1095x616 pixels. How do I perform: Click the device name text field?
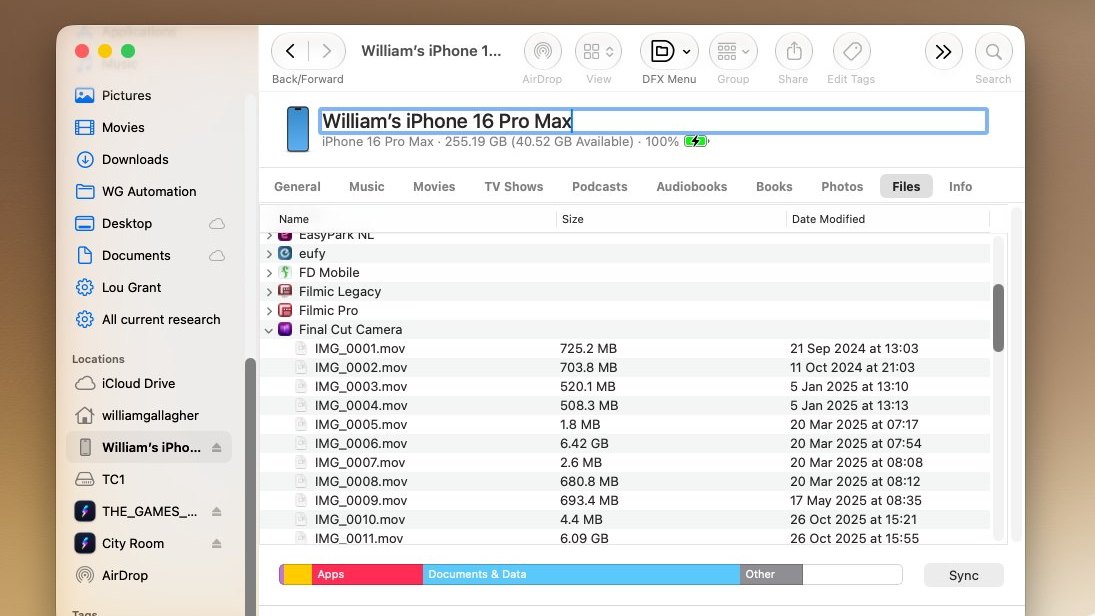(653, 121)
